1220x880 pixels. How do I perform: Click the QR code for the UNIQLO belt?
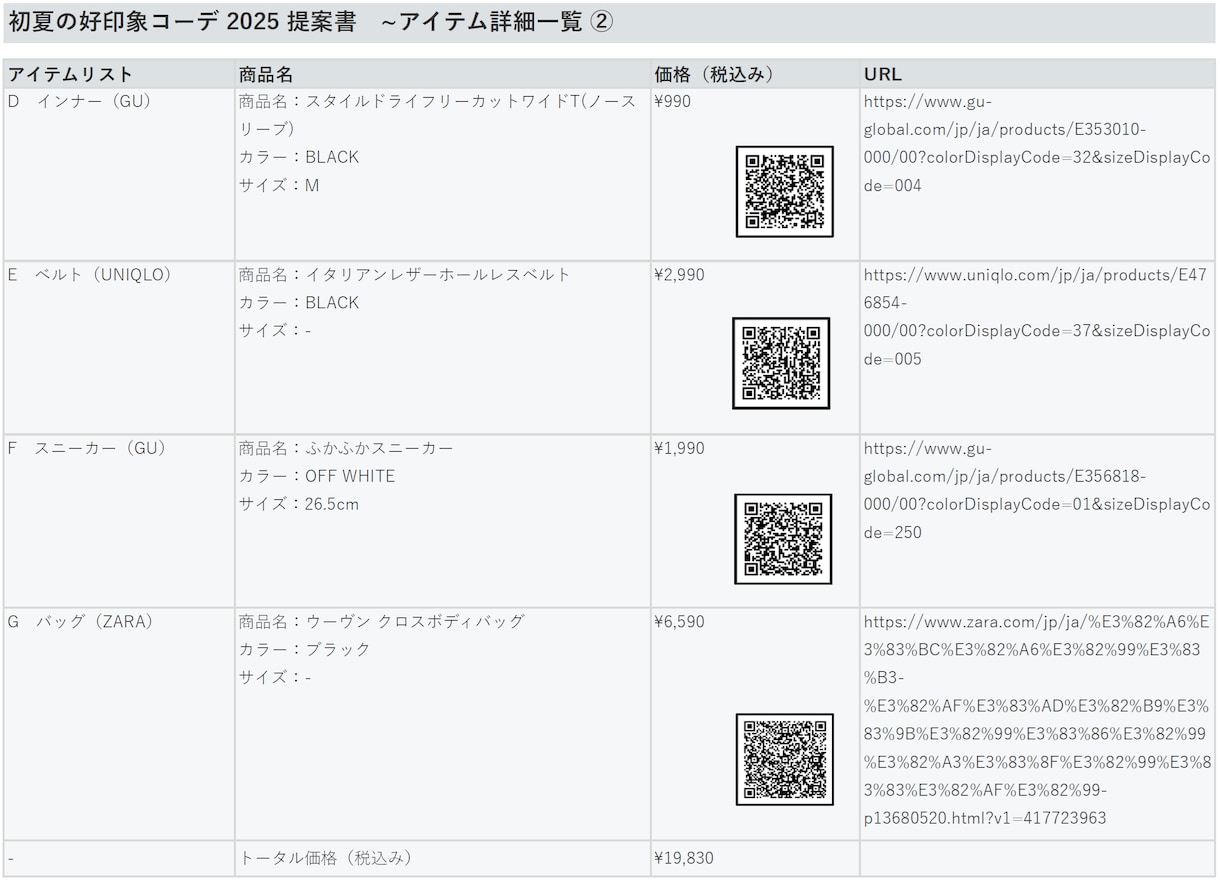[x=781, y=363]
